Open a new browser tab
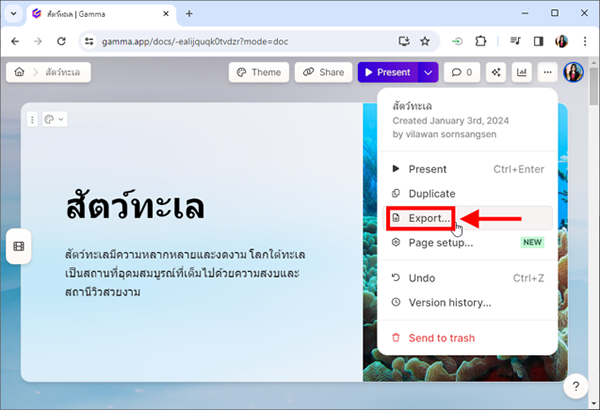The width and height of the screenshot is (600, 410). point(189,14)
